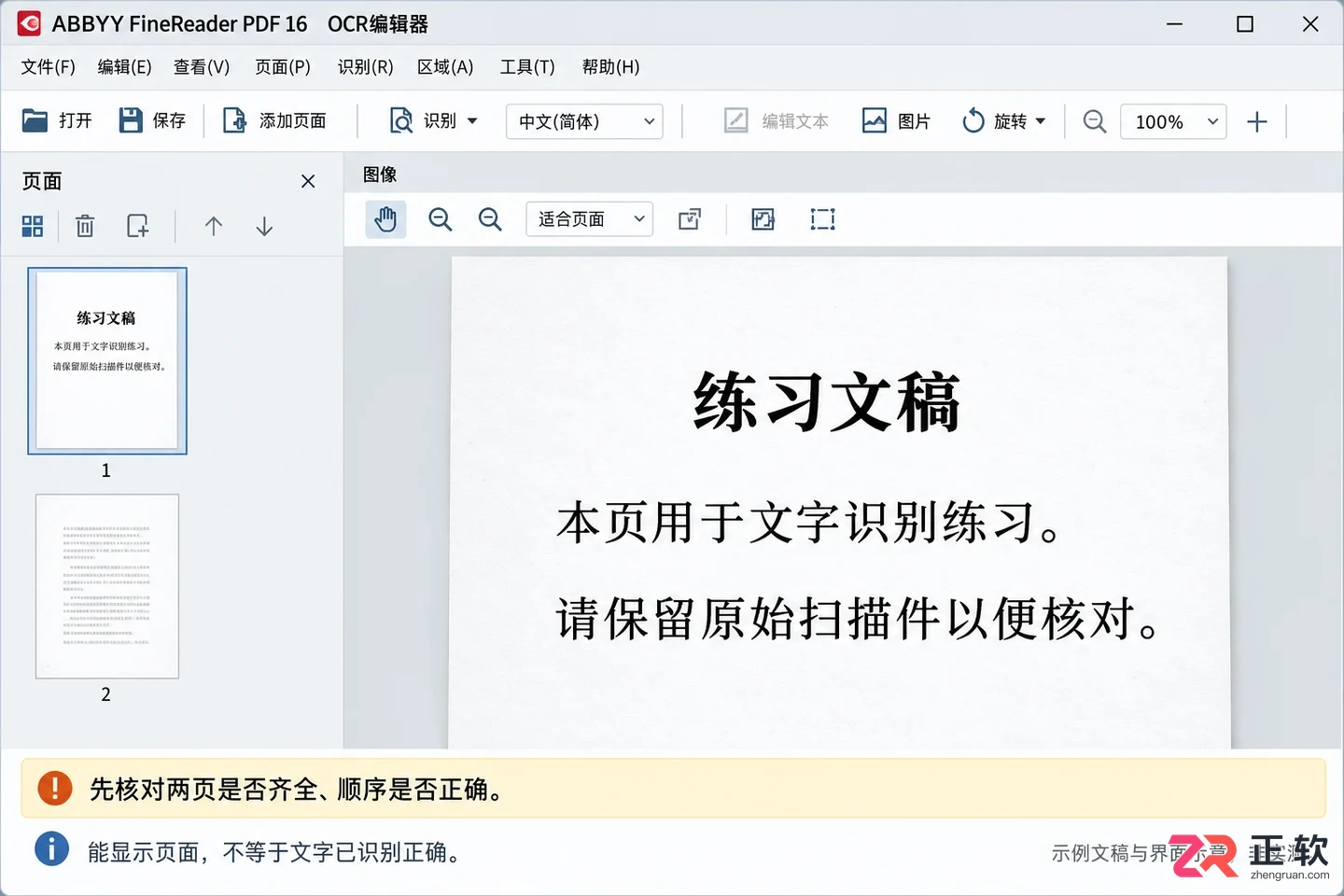Open the 文件(F) menu
Viewport: 1344px width, 896px height.
48,67
